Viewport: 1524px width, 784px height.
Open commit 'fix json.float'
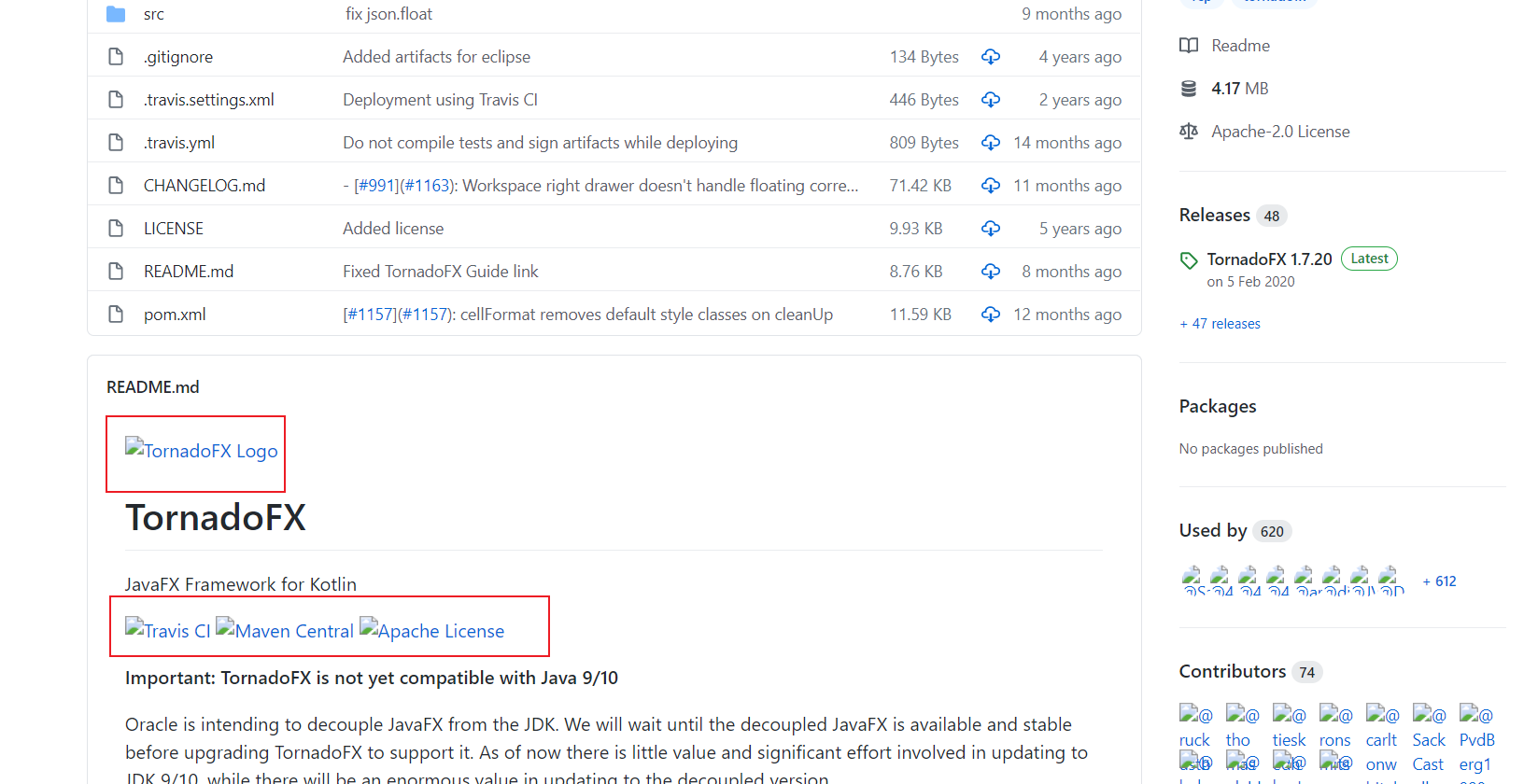point(388,14)
